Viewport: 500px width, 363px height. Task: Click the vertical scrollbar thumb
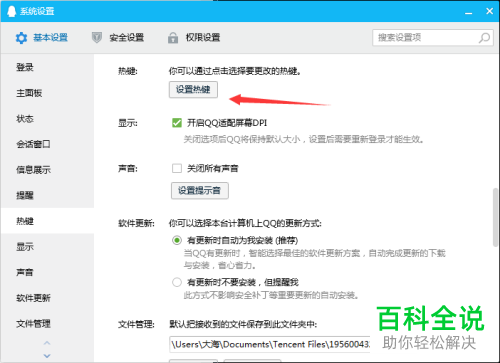(495, 218)
